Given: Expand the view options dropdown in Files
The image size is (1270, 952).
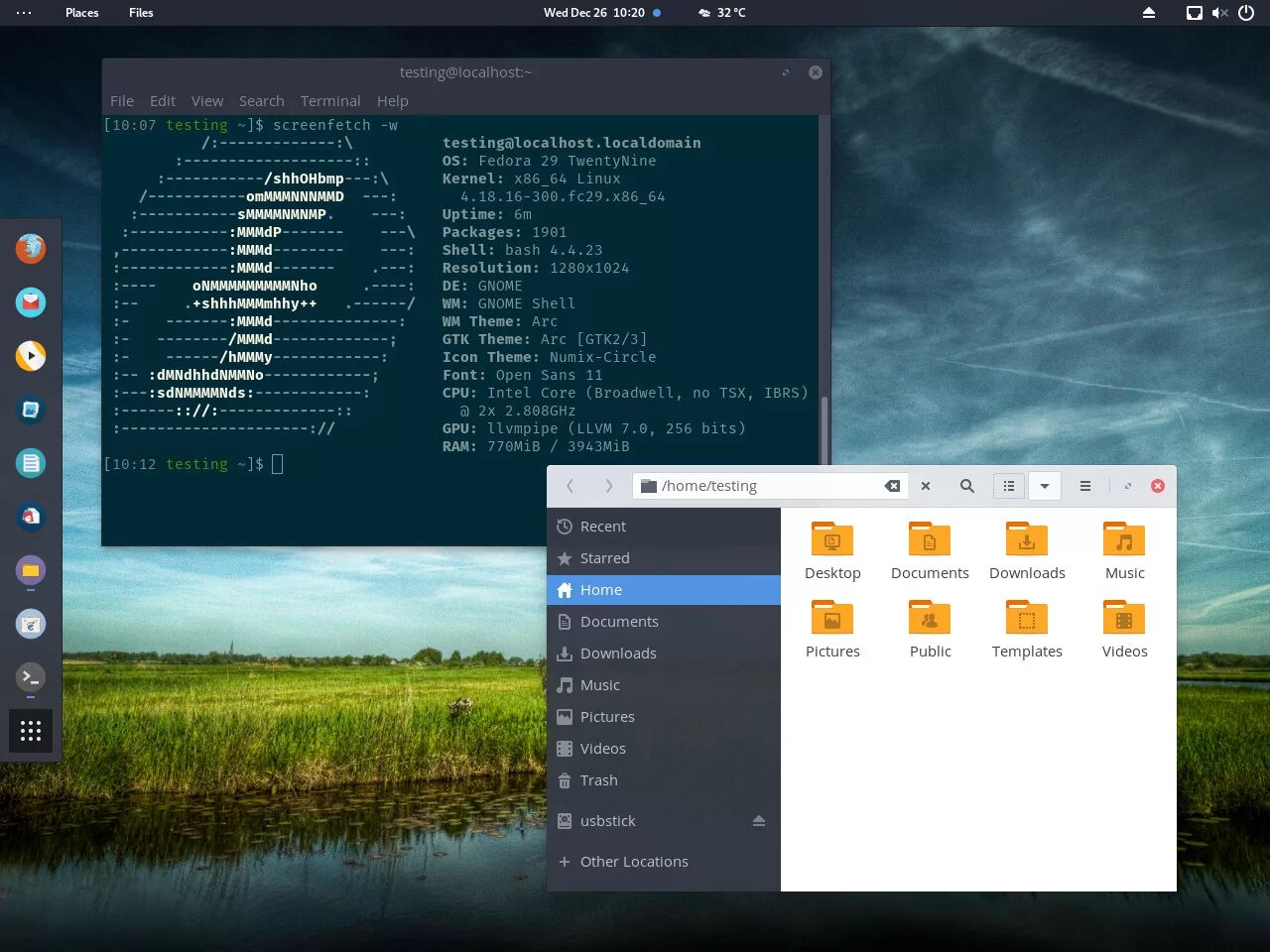Looking at the screenshot, I should click(x=1045, y=486).
